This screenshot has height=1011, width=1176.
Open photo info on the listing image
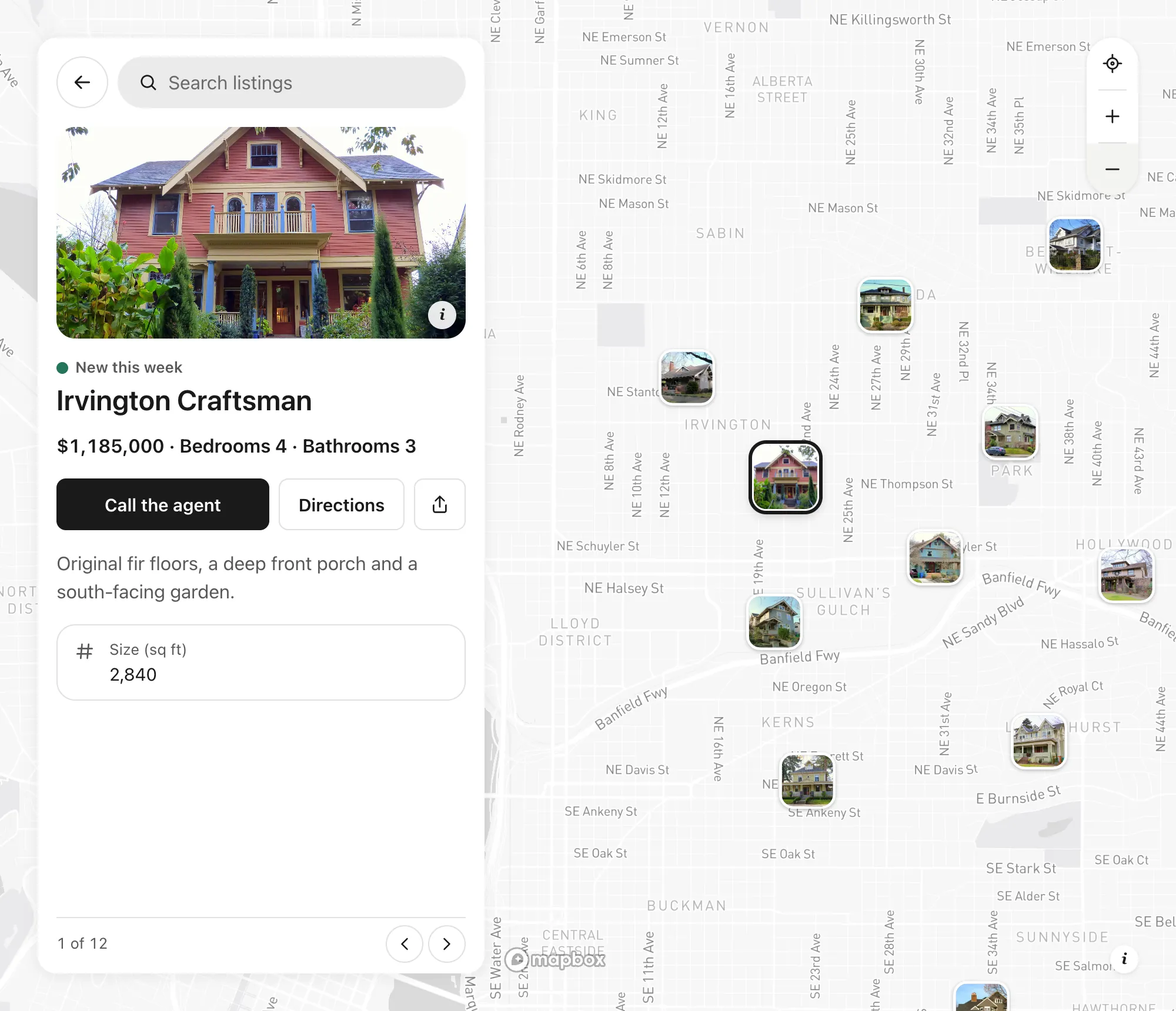pos(442,315)
